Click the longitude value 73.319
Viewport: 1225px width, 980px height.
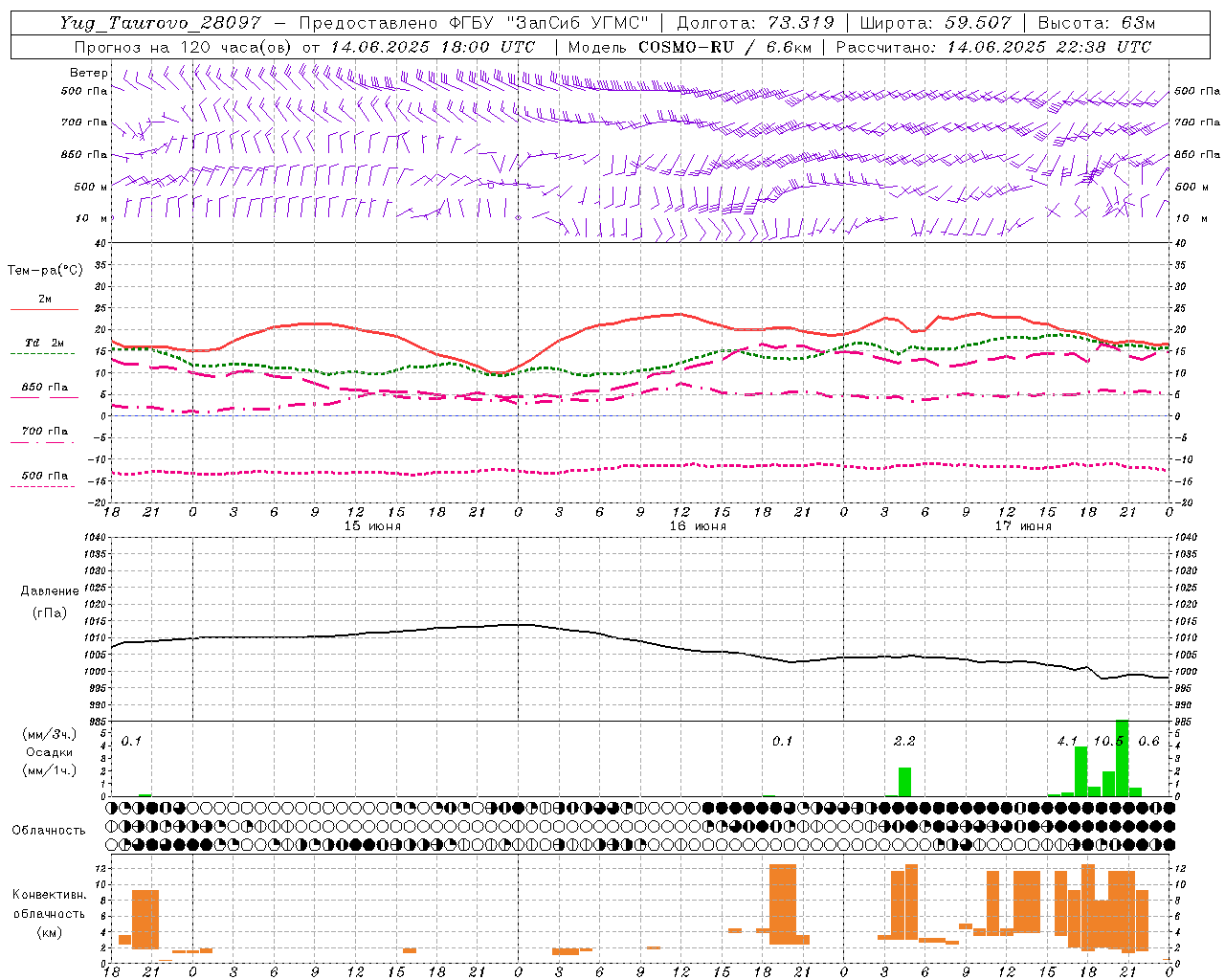pos(801,23)
